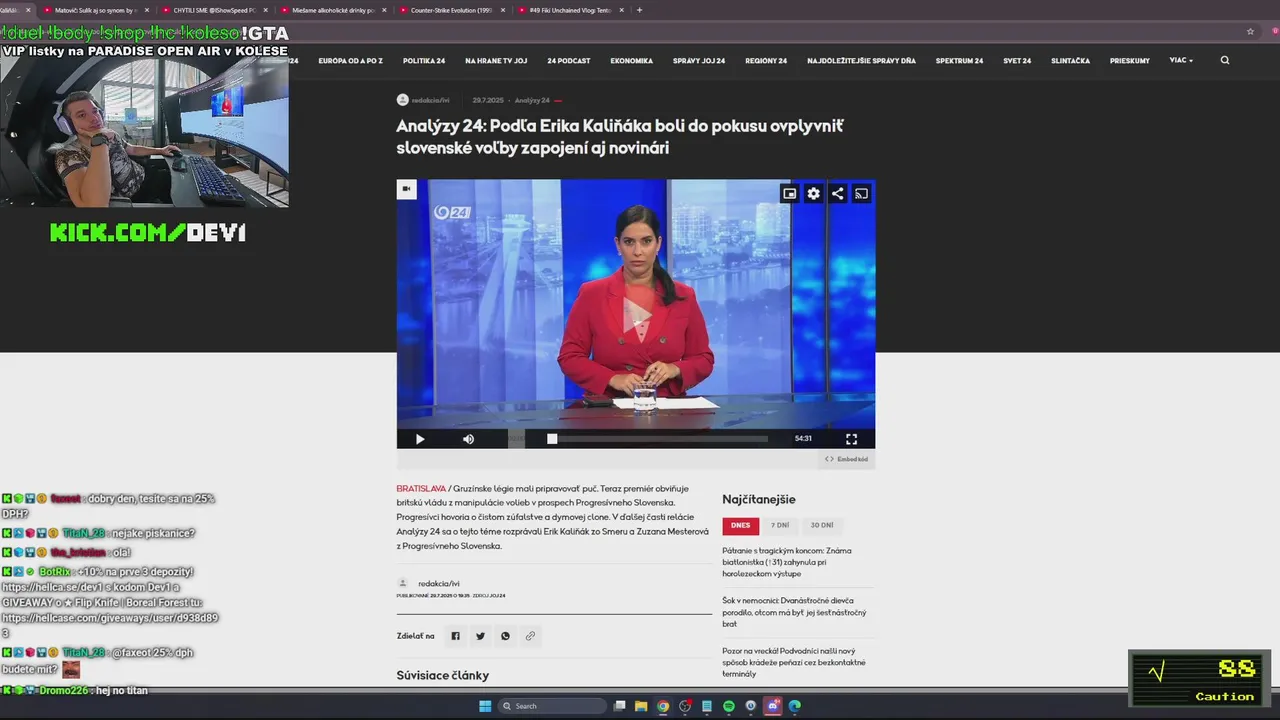Open article Pozor na vrecká! Podvodníci
Viewport: 1280px width, 720px height.
coord(794,662)
